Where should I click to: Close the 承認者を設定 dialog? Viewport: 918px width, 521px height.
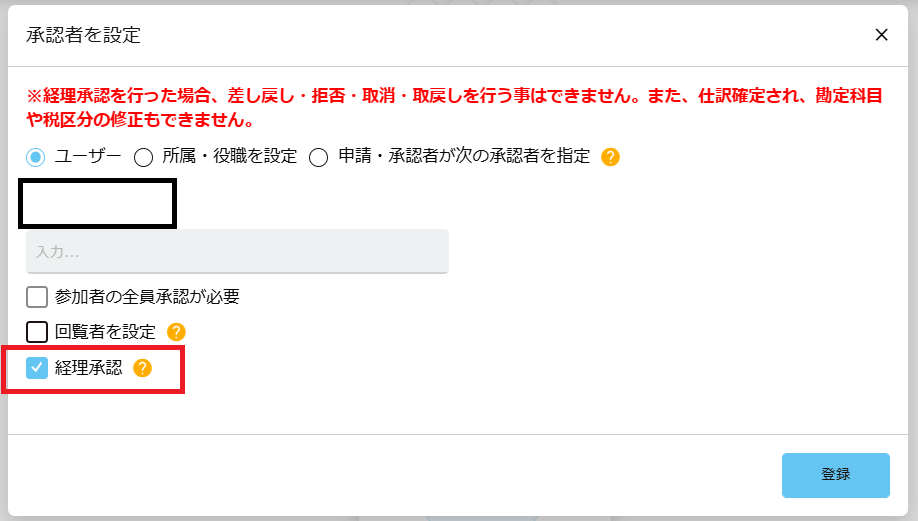[x=881, y=35]
